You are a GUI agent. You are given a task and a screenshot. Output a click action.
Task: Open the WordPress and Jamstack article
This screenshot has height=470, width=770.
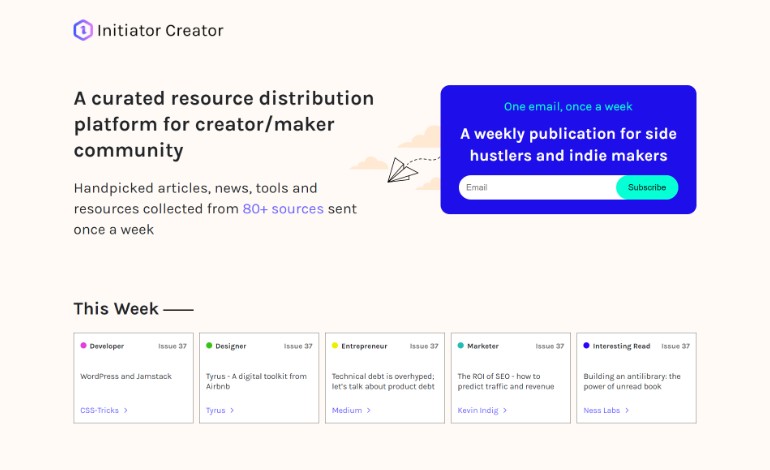(126, 376)
